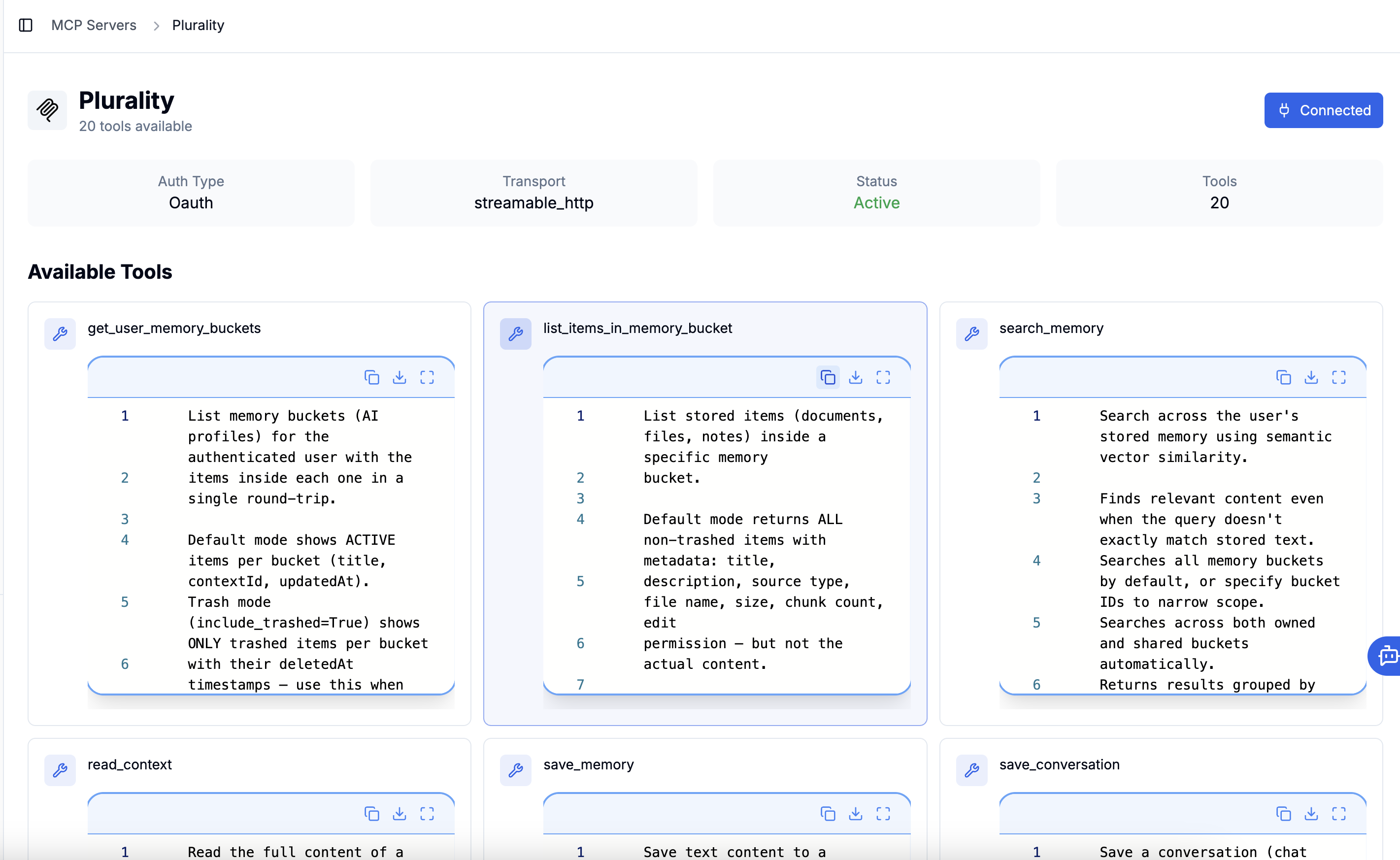This screenshot has height=860, width=1400.
Task: Download read_context description
Action: pos(400,813)
